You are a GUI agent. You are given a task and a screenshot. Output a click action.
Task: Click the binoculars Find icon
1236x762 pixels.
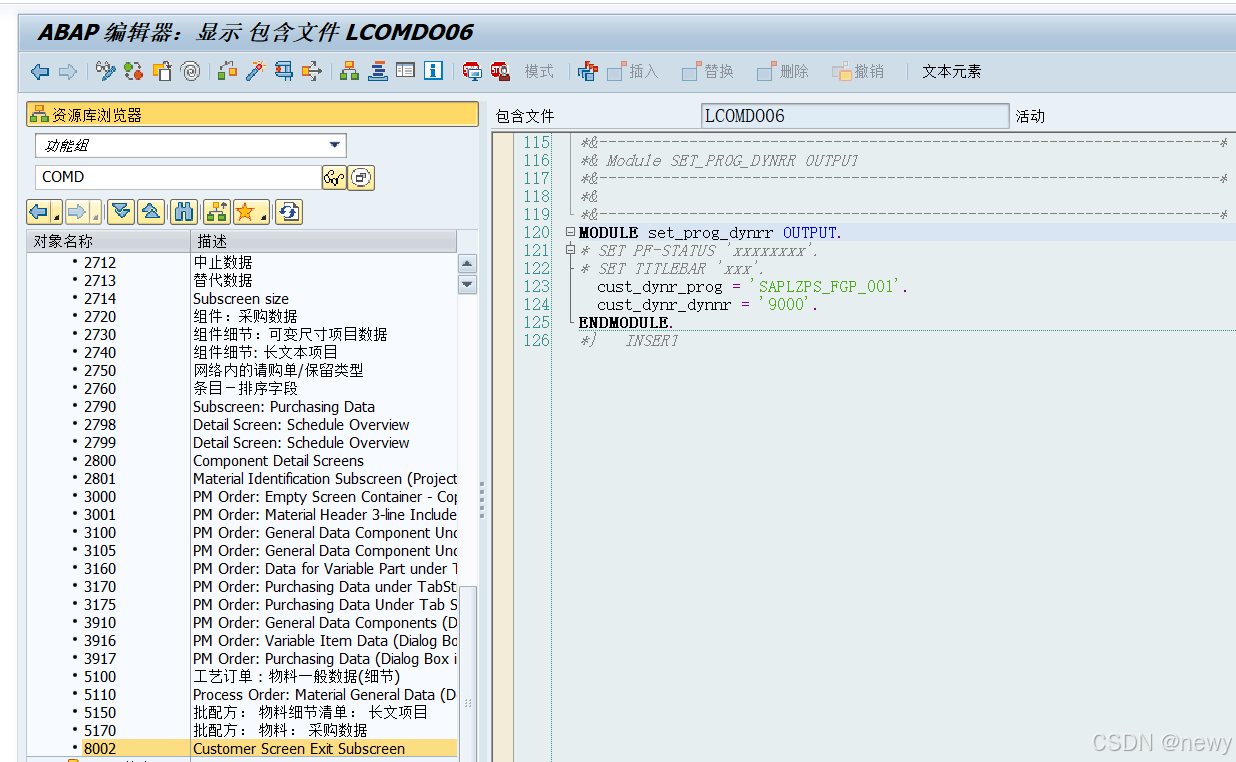click(184, 211)
